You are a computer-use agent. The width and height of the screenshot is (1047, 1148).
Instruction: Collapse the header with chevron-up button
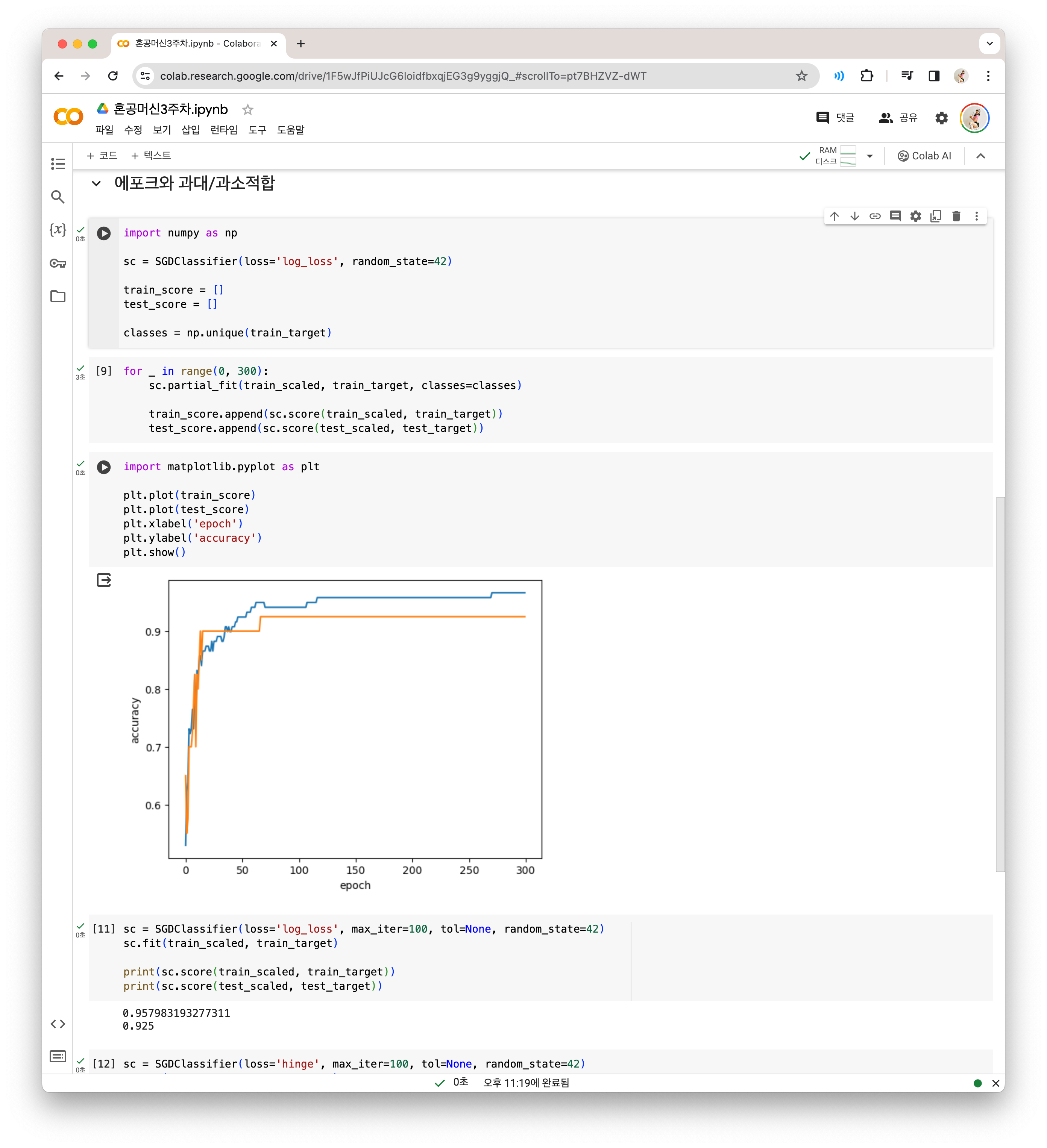(980, 156)
